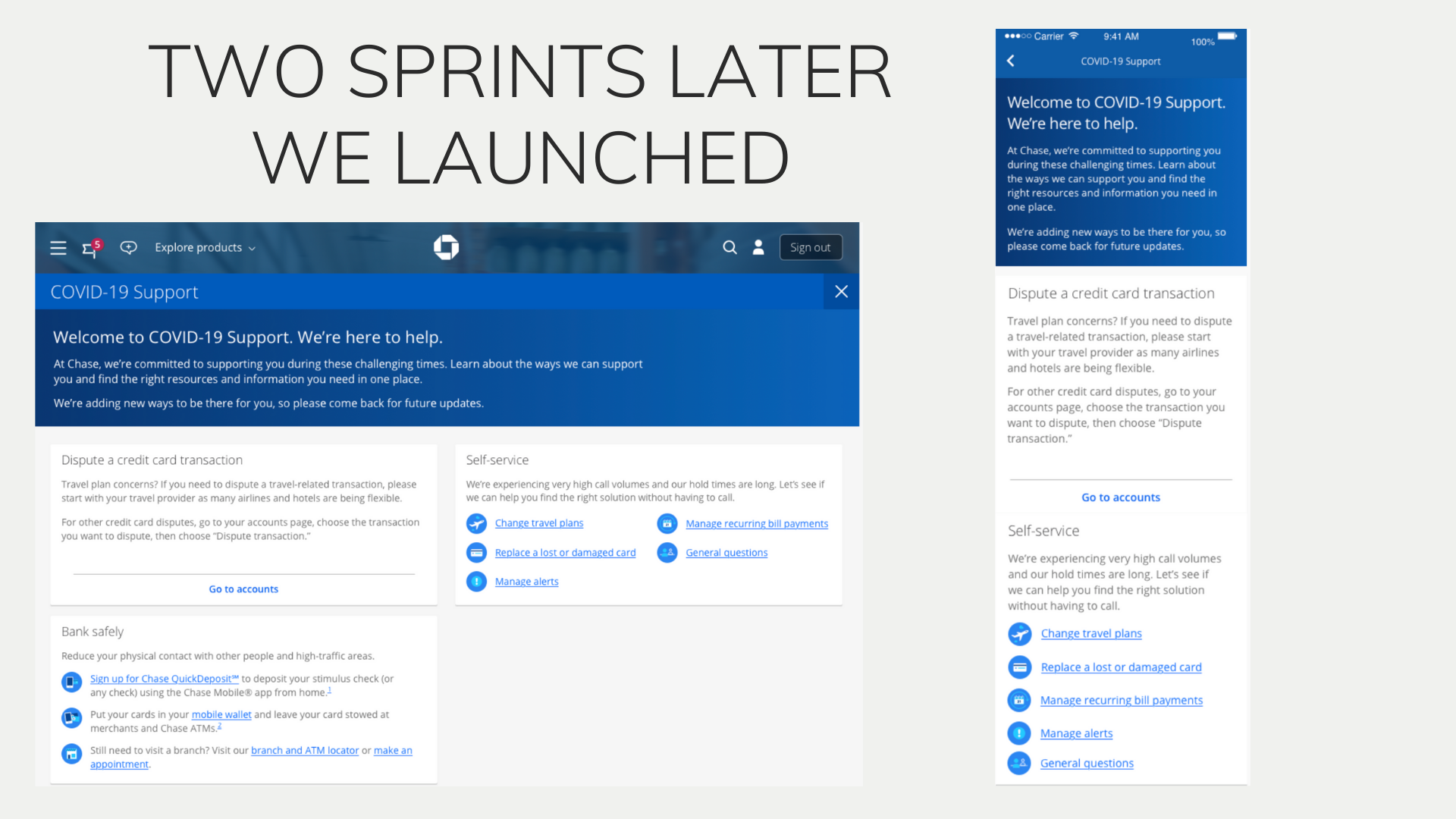Screen dimensions: 1456x819
Task: Open footnote 2 after 'Chase ATMs'
Action: point(219,726)
